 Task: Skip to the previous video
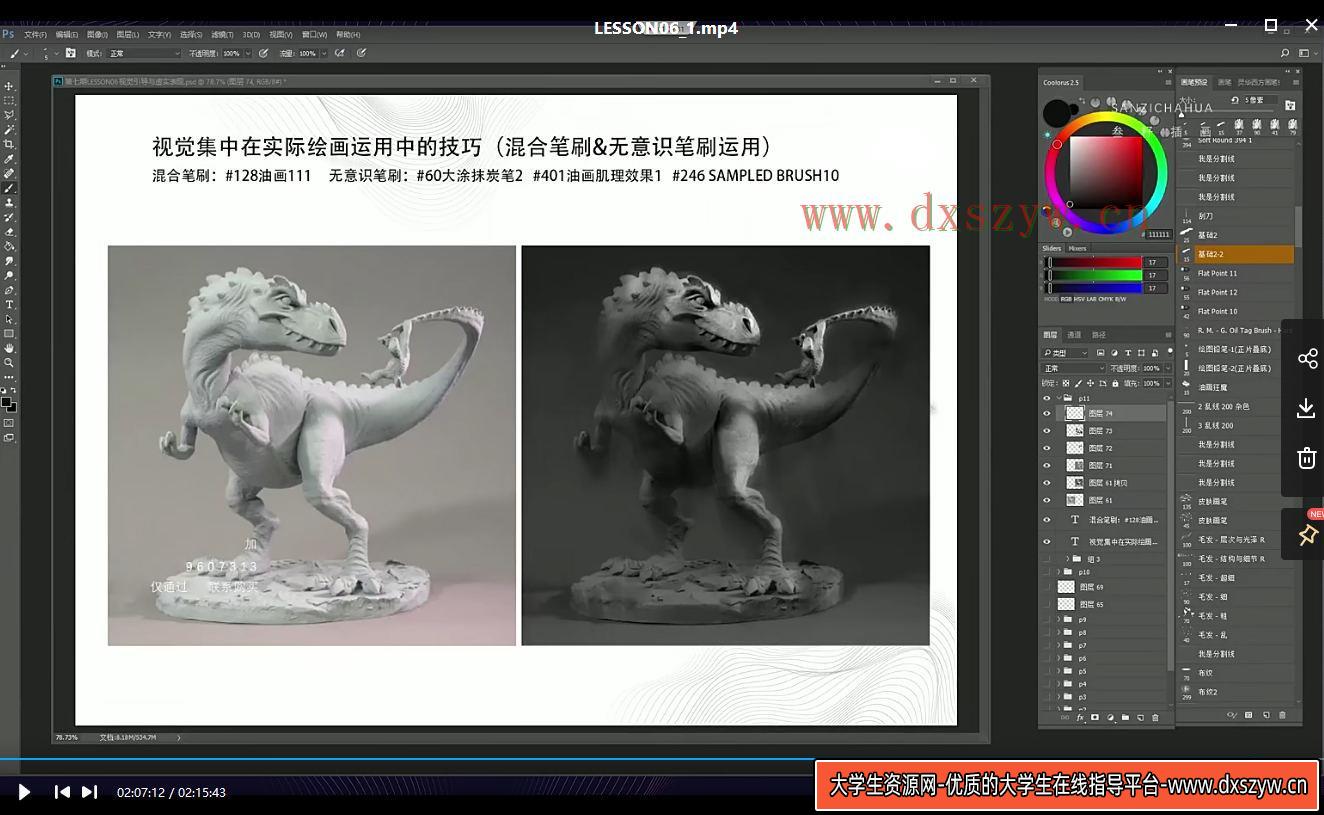[x=62, y=792]
